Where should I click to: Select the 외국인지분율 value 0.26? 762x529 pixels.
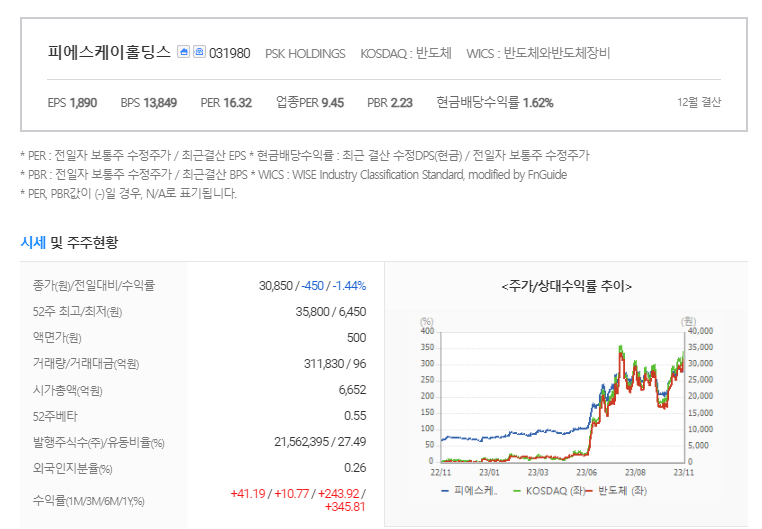pos(355,468)
